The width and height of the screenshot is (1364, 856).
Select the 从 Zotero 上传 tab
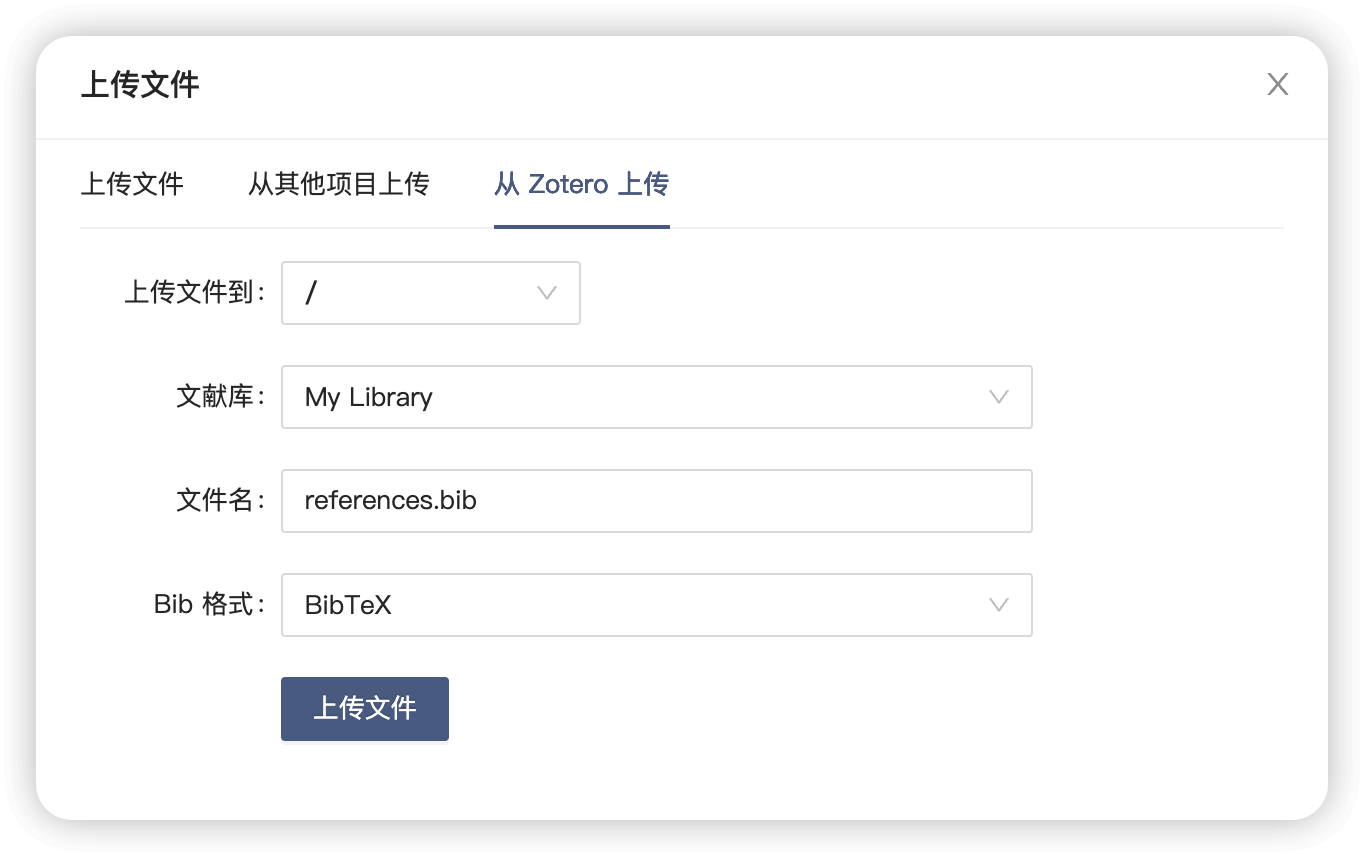581,184
